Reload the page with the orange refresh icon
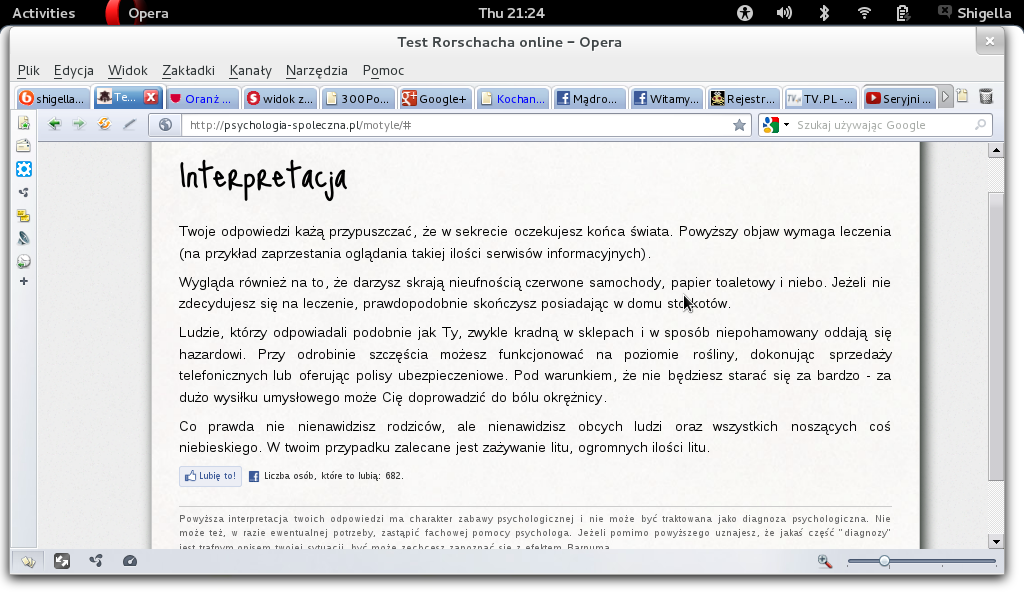1024x600 pixels. pyautogui.click(x=104, y=124)
